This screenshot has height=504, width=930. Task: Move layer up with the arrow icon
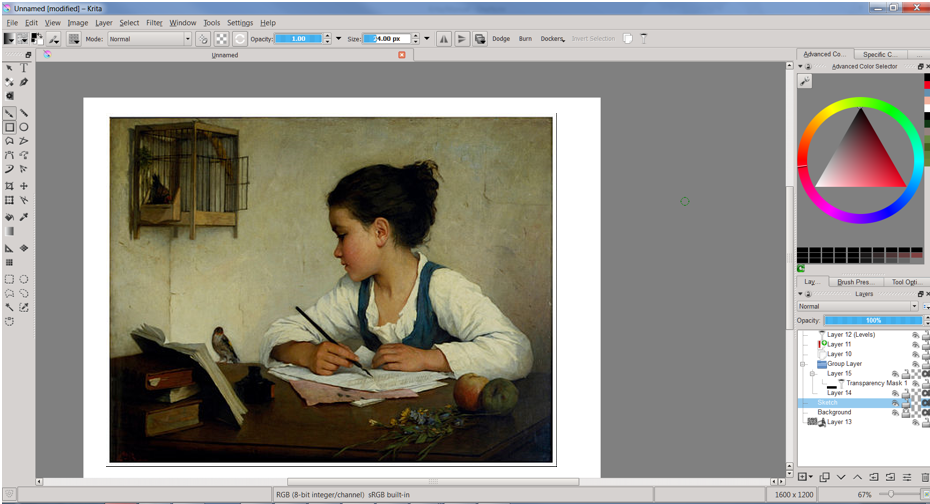click(858, 477)
